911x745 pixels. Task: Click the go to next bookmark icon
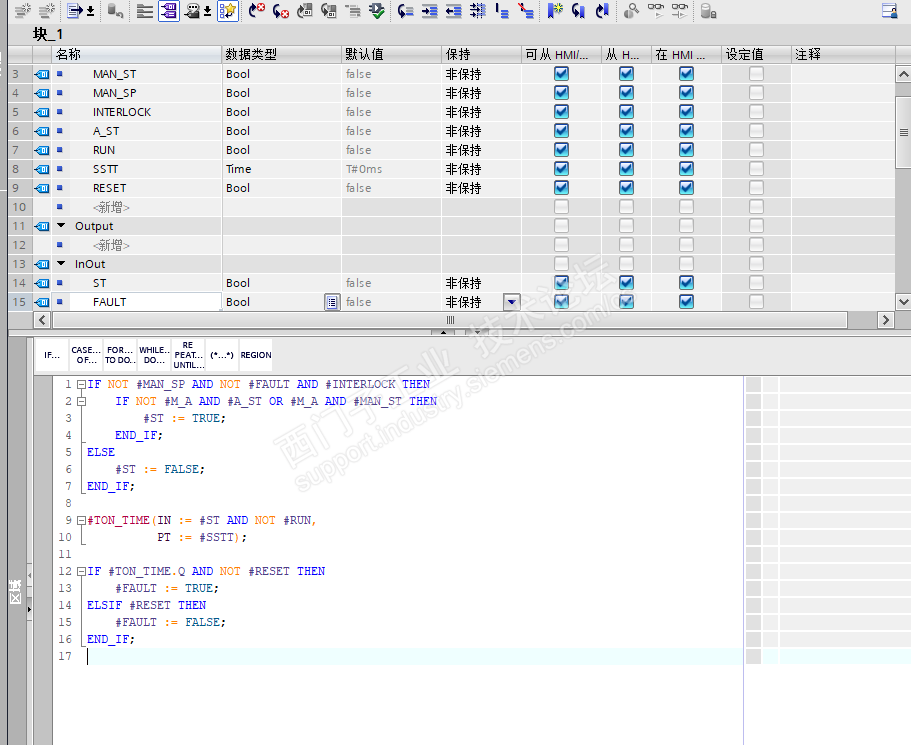pyautogui.click(x=579, y=11)
